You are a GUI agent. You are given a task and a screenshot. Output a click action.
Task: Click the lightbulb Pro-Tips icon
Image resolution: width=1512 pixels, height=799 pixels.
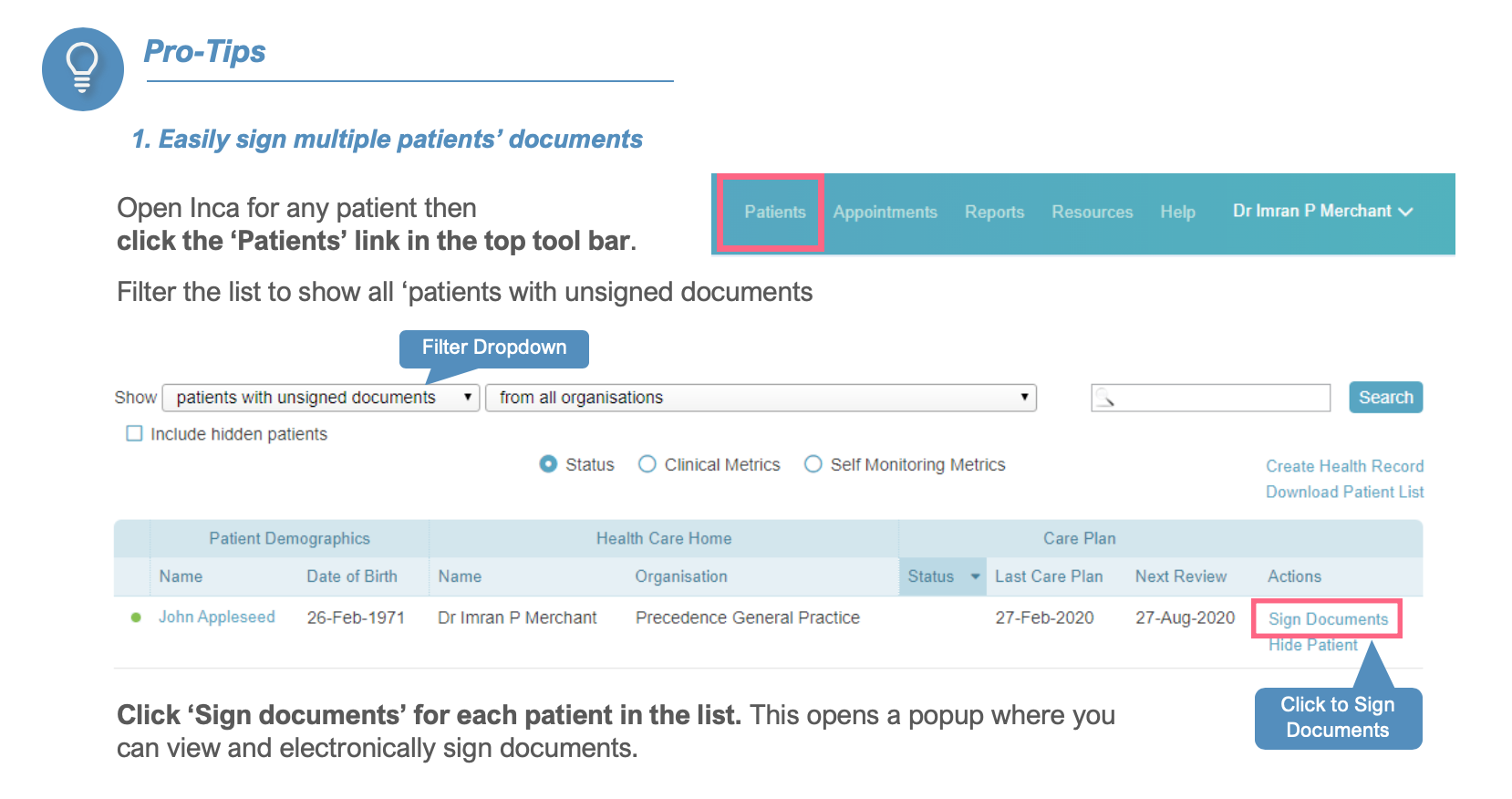(x=83, y=69)
